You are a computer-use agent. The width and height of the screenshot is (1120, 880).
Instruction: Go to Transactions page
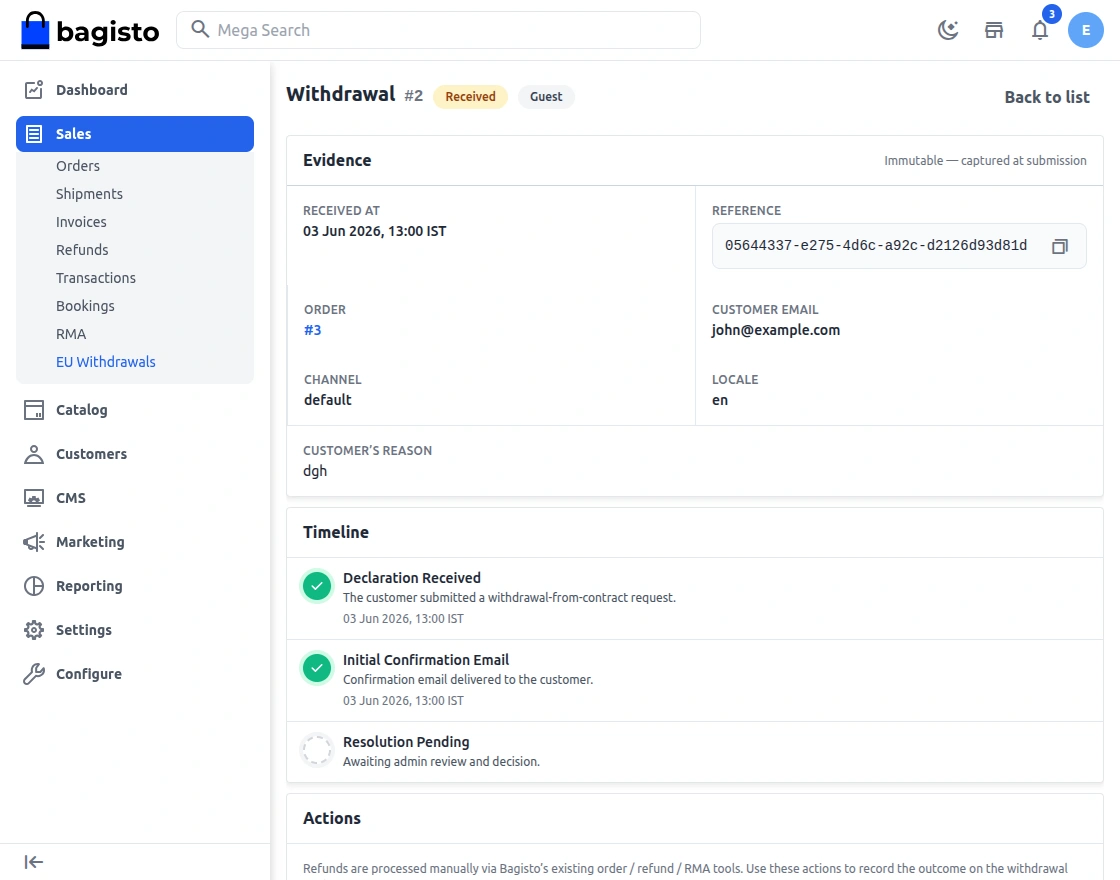96,277
